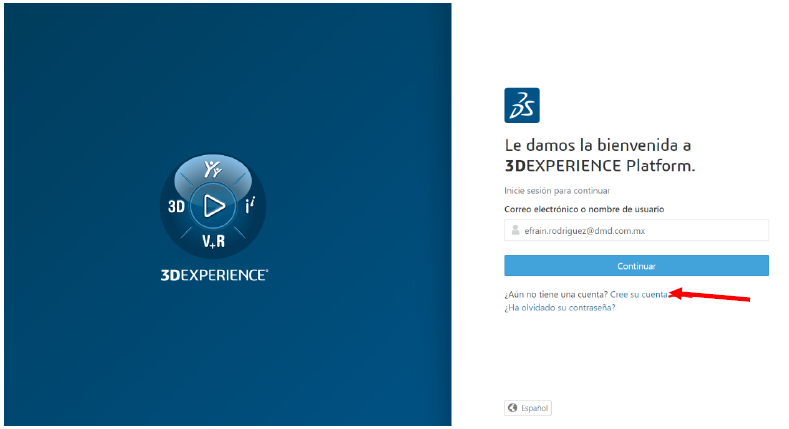Click the Dassault Systèmes 3DS logo
This screenshot has height=429, width=789.
(x=522, y=106)
